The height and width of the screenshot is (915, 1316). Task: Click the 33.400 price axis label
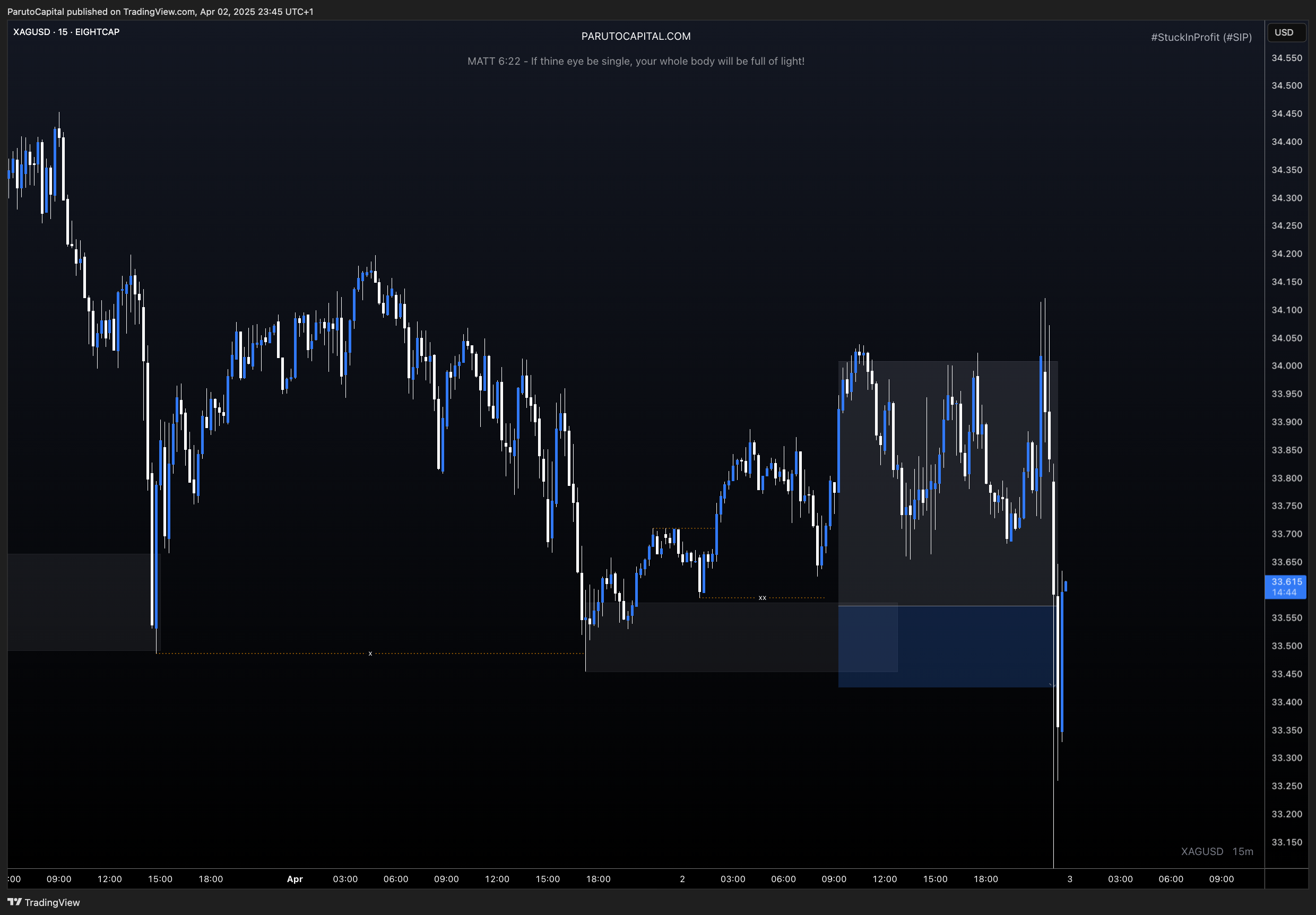1287,702
